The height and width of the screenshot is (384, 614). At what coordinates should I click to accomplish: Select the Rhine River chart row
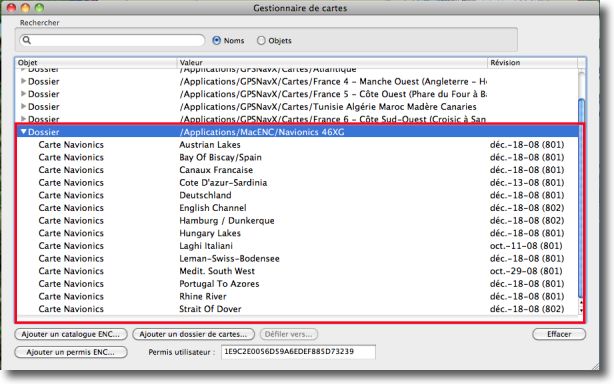point(298,296)
